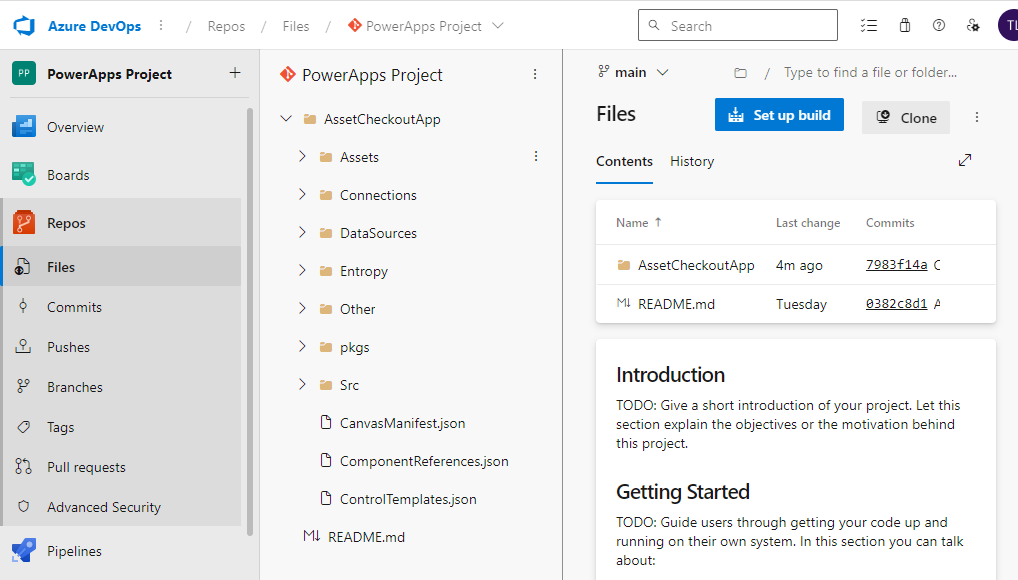Viewport: 1018px width, 580px height.
Task: Click the Overview icon in sidebar
Action: tap(24, 127)
